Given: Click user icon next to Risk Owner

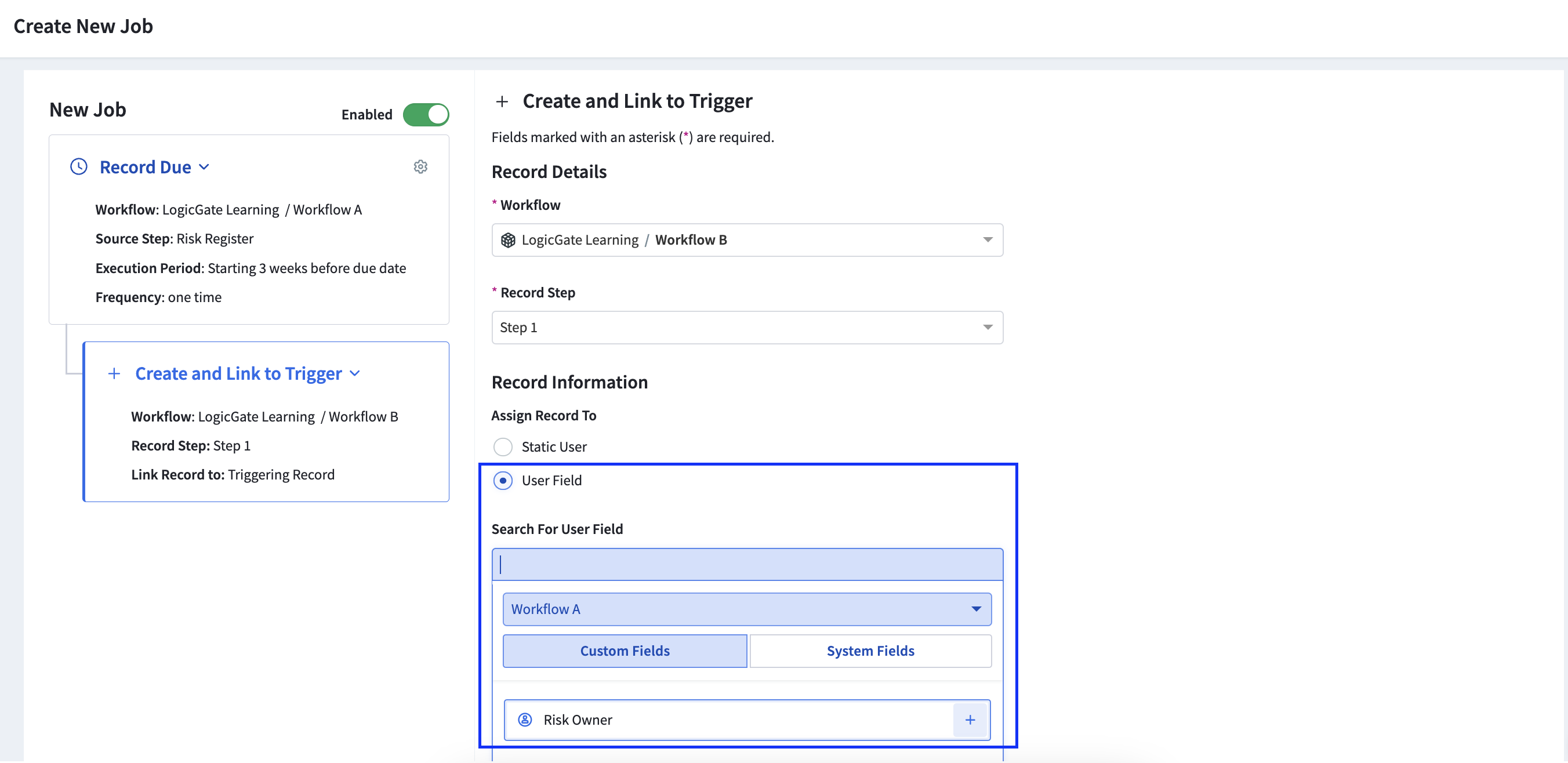Looking at the screenshot, I should (525, 720).
